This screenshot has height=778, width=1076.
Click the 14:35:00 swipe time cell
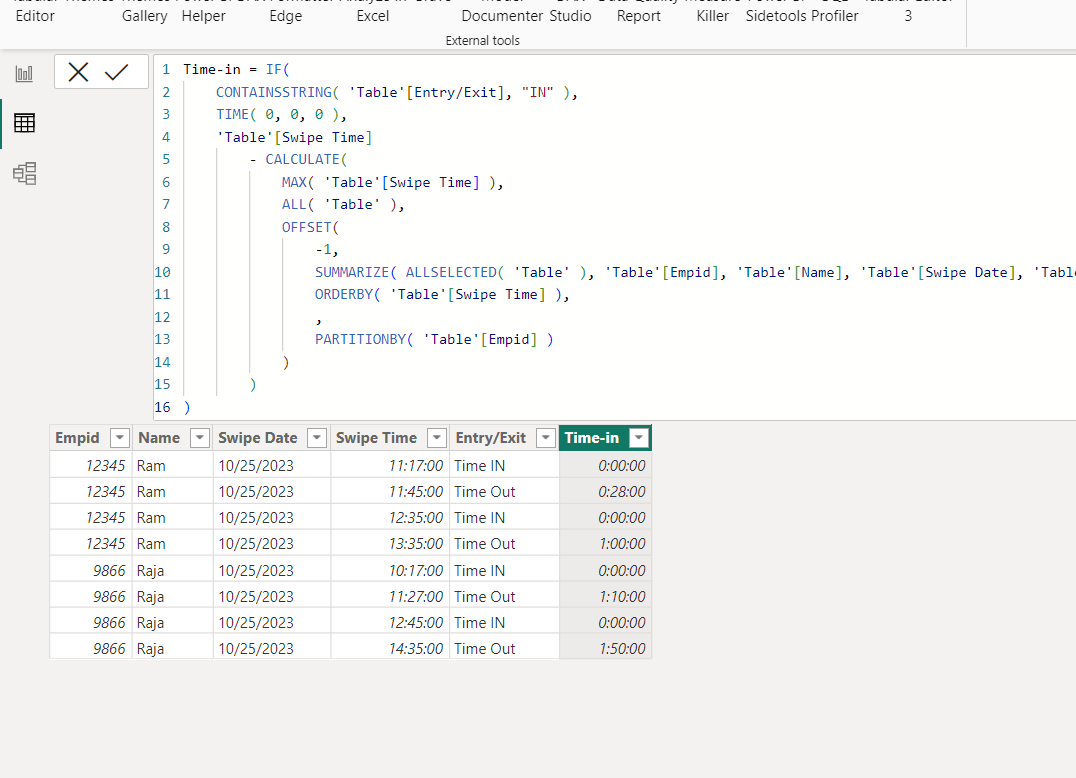coord(390,648)
